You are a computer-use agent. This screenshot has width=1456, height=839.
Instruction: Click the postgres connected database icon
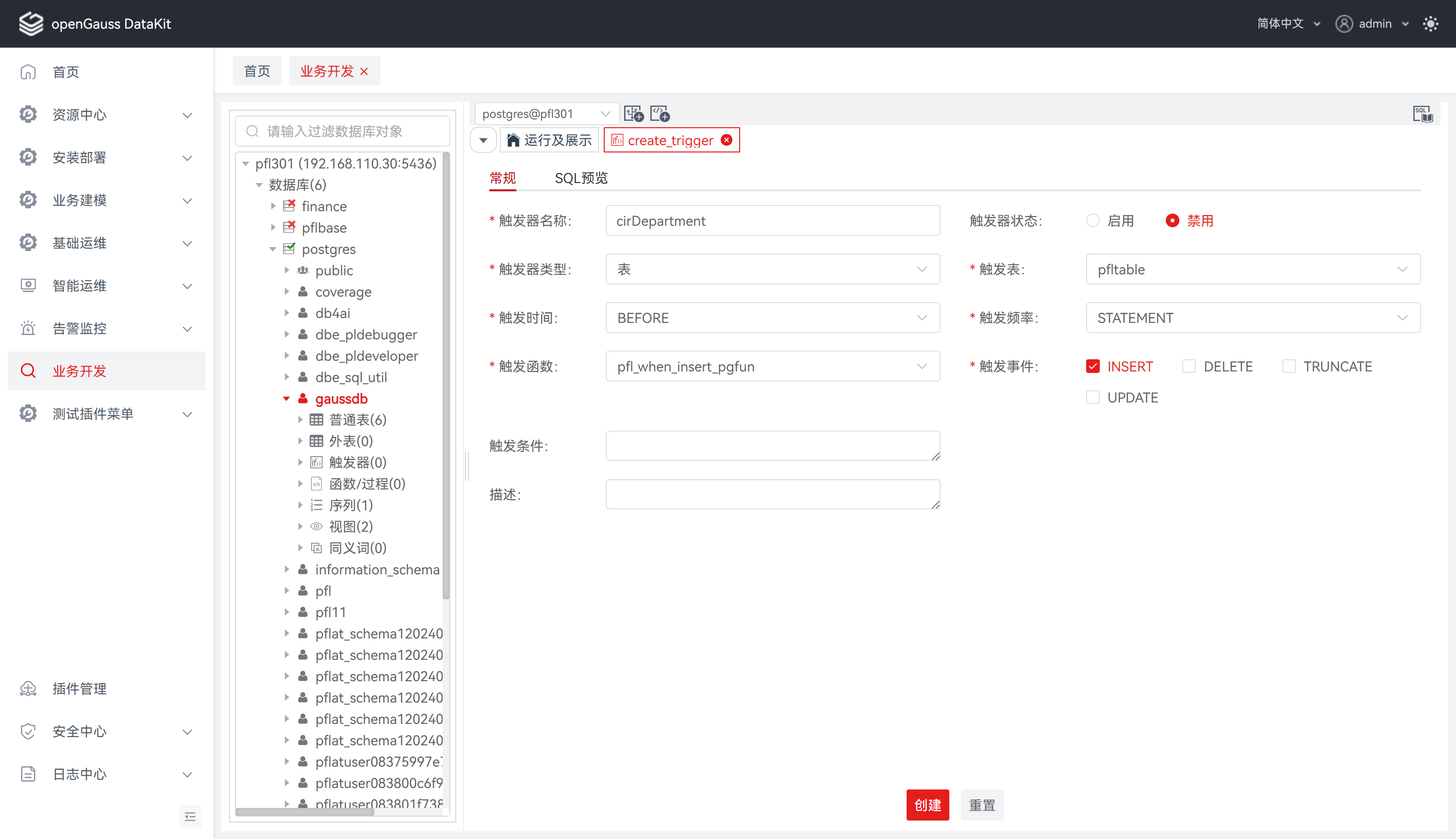289,249
